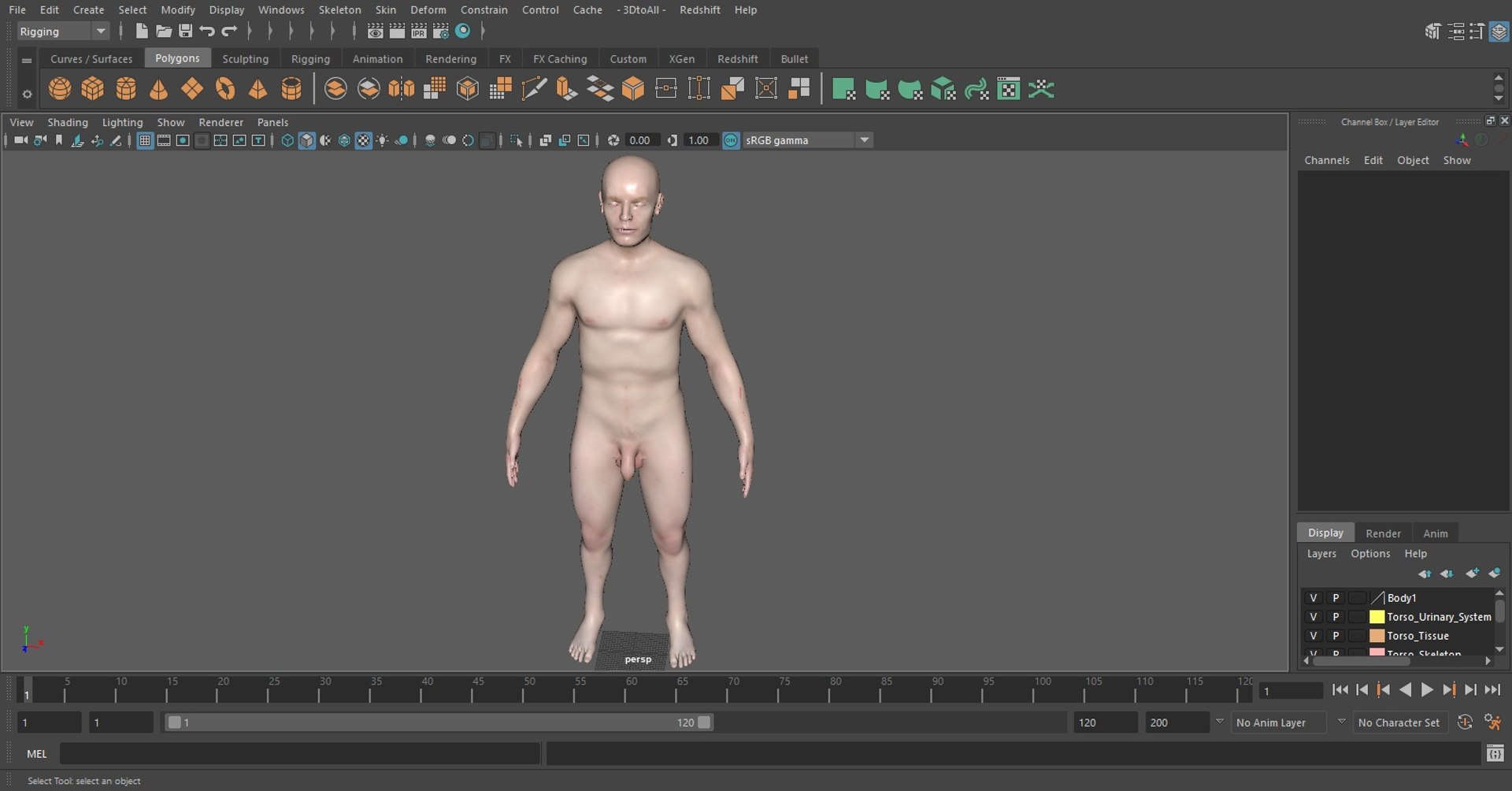Save the scene with the disk icon
1512x791 pixels.
coord(186,31)
